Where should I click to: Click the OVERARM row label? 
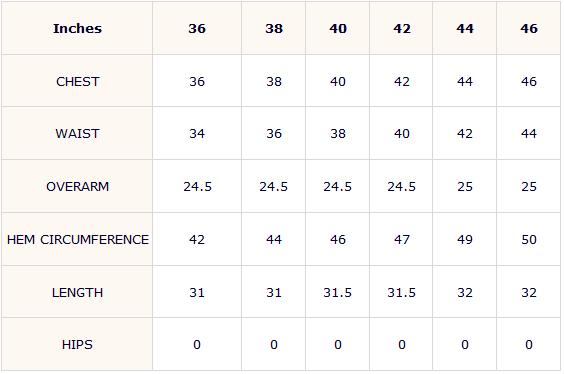coord(77,186)
